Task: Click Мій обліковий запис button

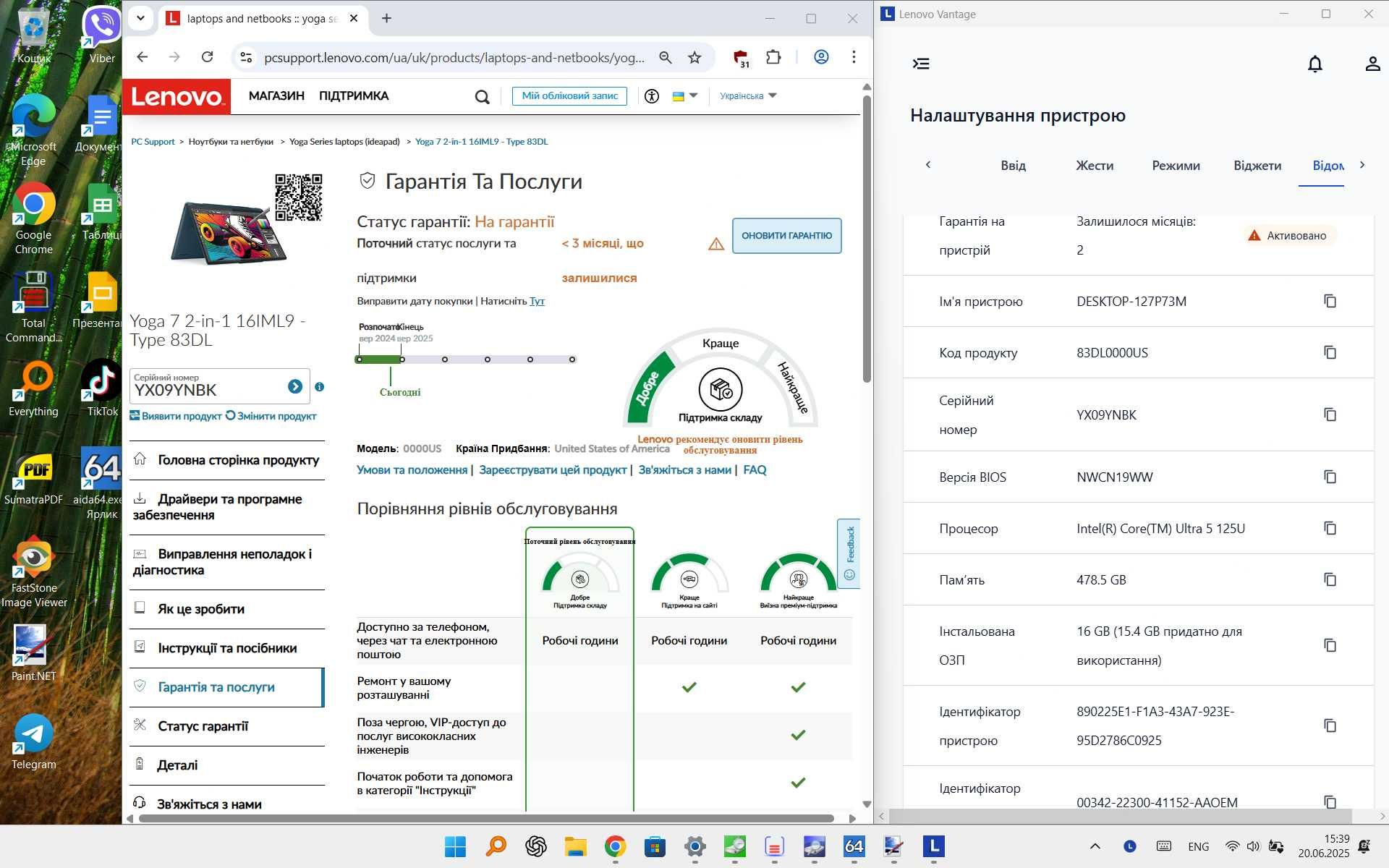Action: [569, 95]
